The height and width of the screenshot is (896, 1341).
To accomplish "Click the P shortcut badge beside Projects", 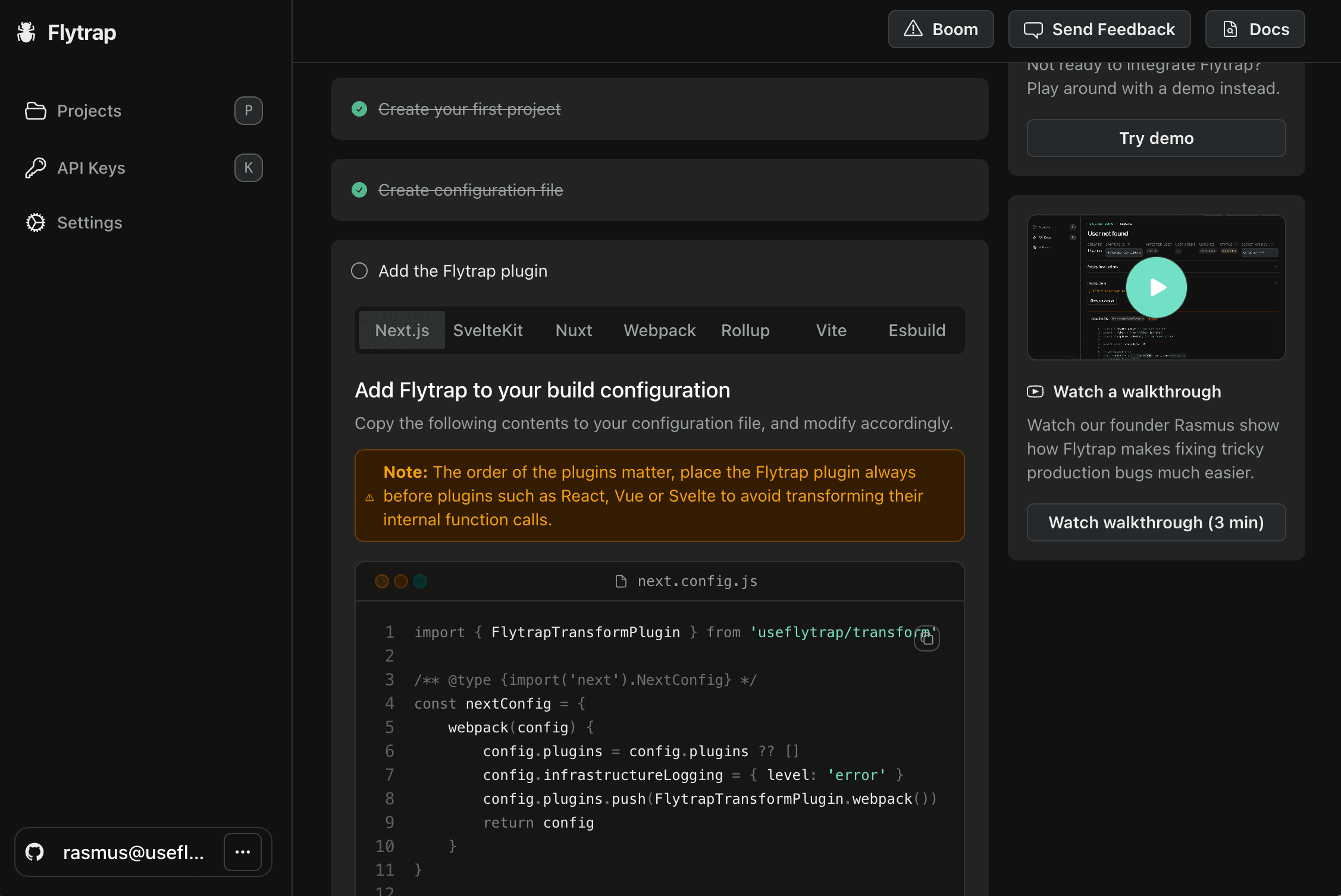I will (x=249, y=111).
